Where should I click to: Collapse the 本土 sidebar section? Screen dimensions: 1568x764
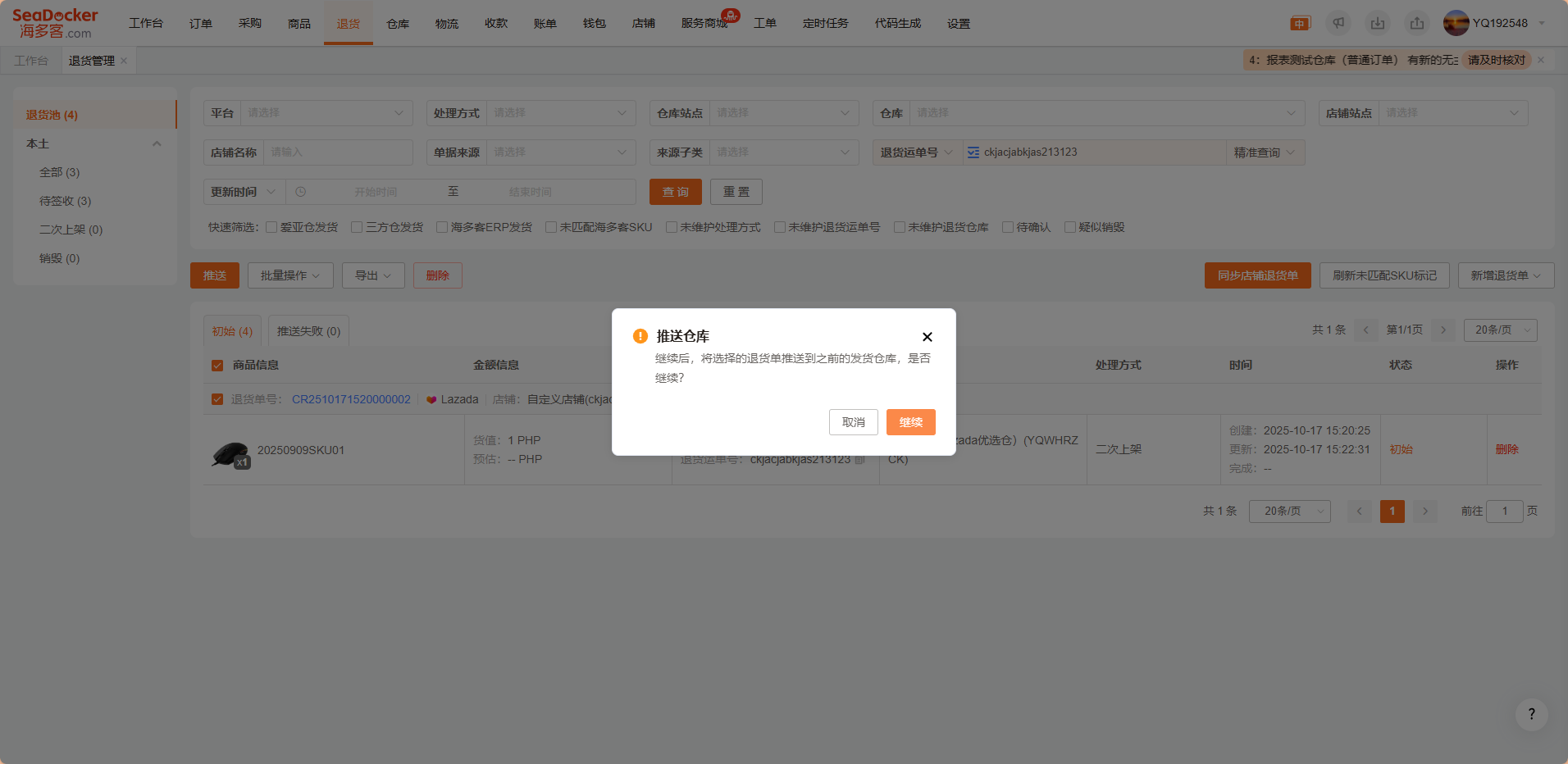[x=157, y=143]
